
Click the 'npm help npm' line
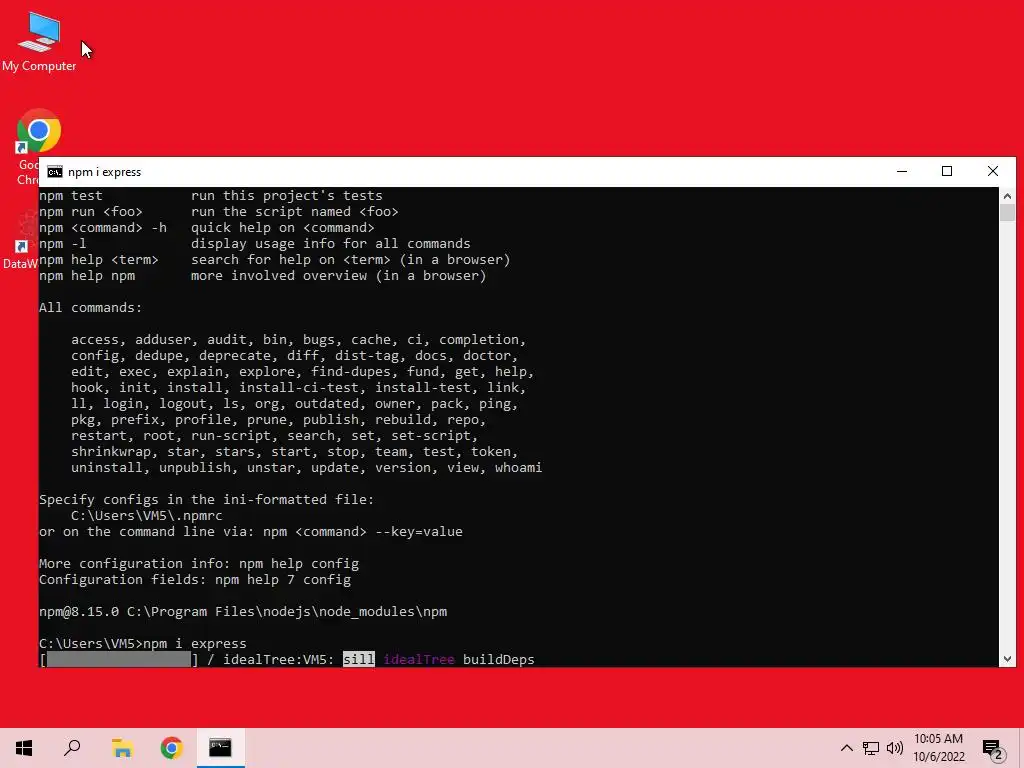[263, 276]
